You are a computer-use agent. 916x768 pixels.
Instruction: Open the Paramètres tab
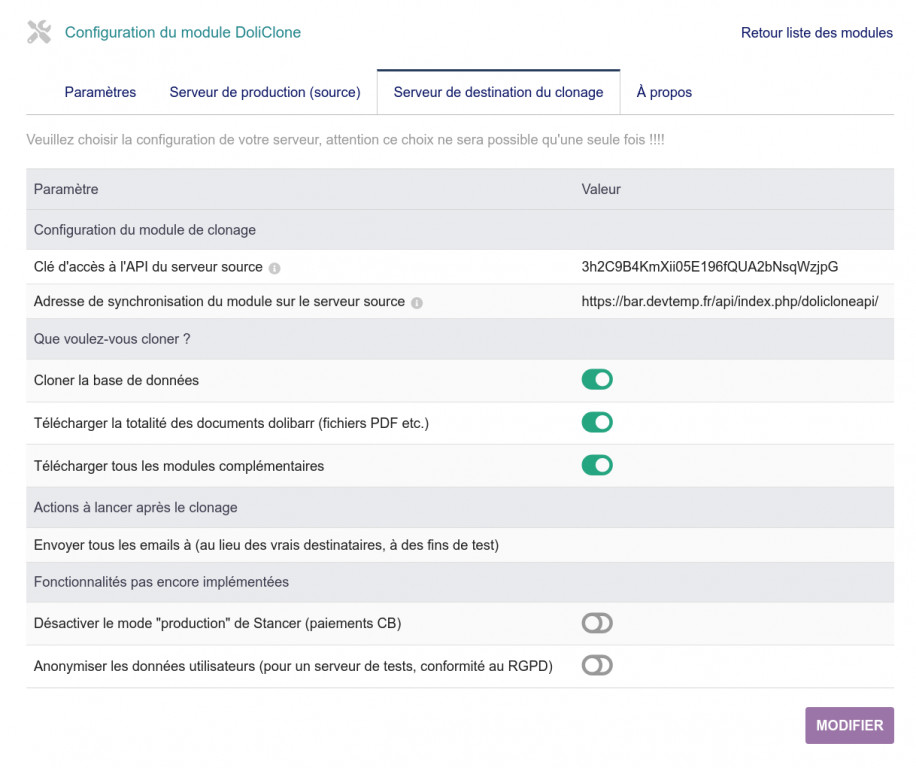click(x=100, y=92)
